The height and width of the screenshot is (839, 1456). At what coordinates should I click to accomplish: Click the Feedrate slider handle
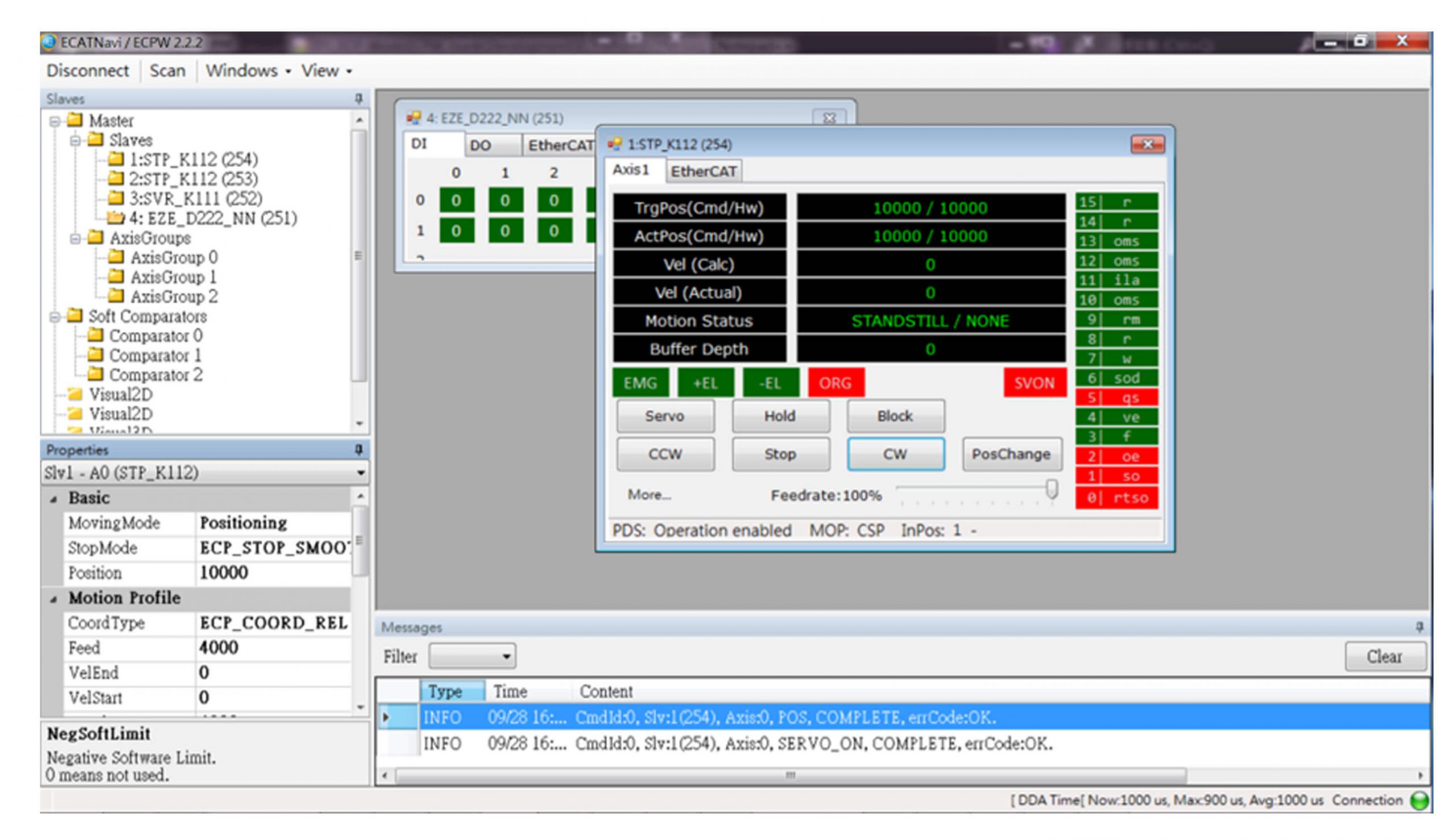(x=1052, y=490)
